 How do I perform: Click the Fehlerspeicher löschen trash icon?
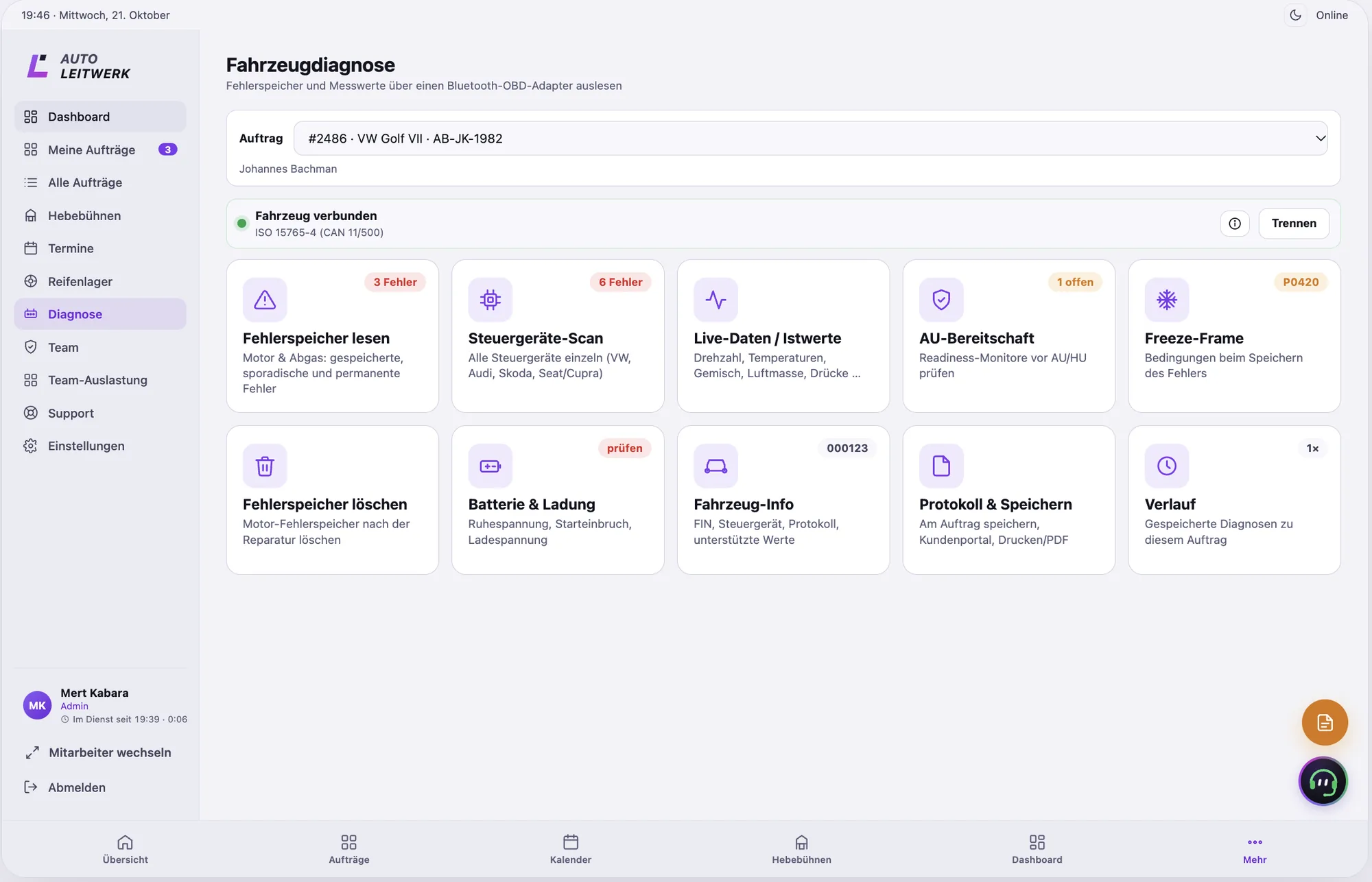(x=265, y=466)
